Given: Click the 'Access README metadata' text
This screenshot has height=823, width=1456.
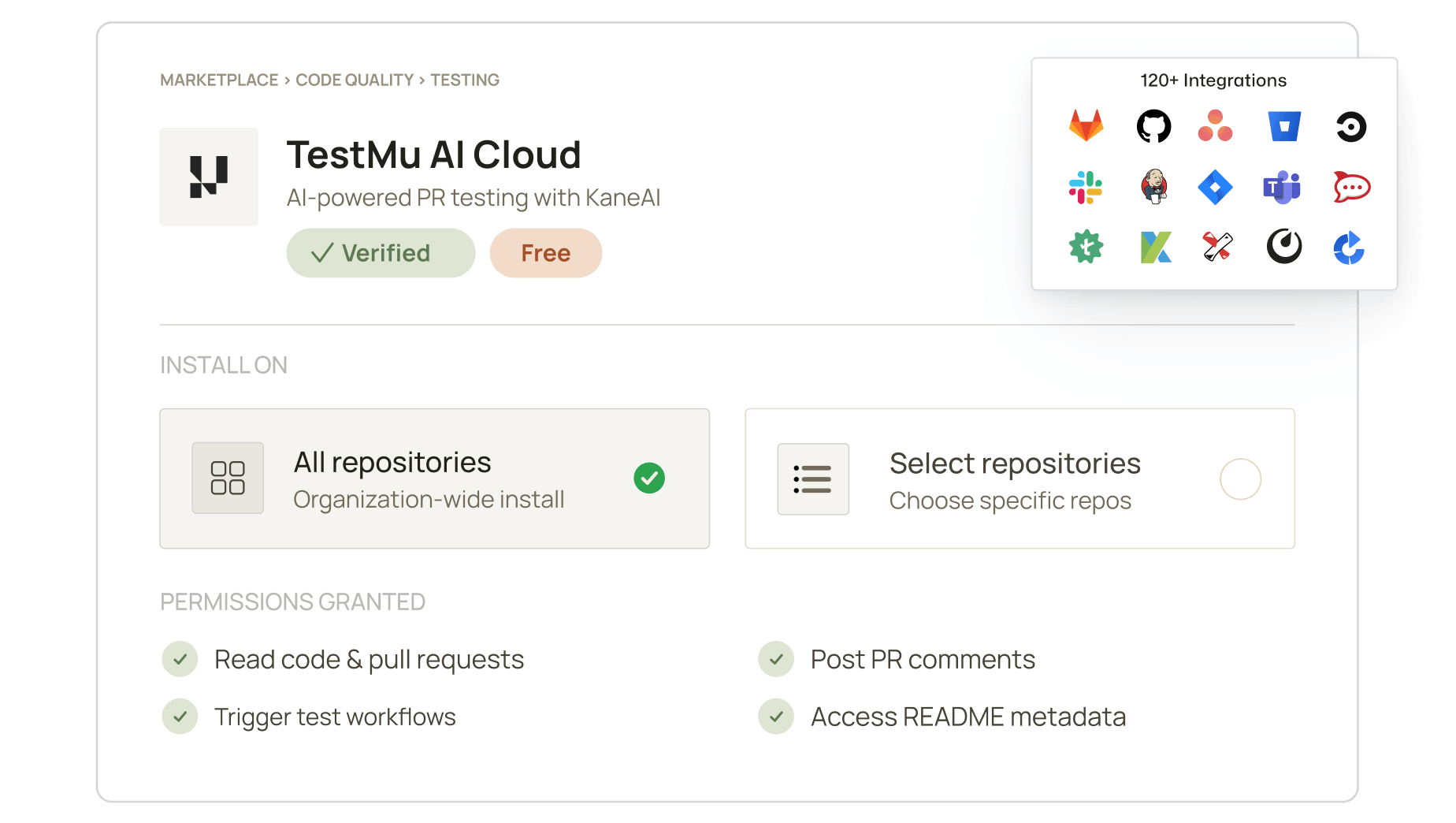Looking at the screenshot, I should [x=969, y=717].
